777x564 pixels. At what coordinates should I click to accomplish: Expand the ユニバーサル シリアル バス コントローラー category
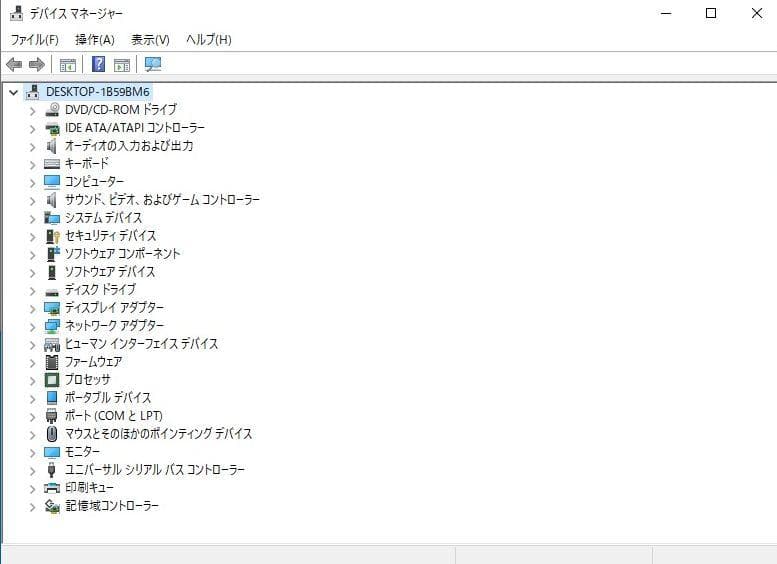(x=33, y=471)
